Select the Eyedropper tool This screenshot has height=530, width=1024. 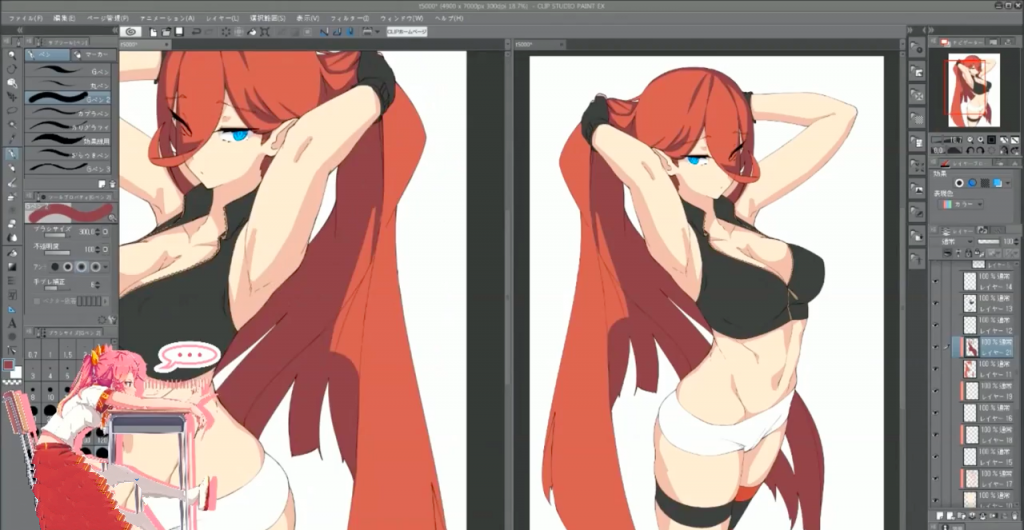12,138
